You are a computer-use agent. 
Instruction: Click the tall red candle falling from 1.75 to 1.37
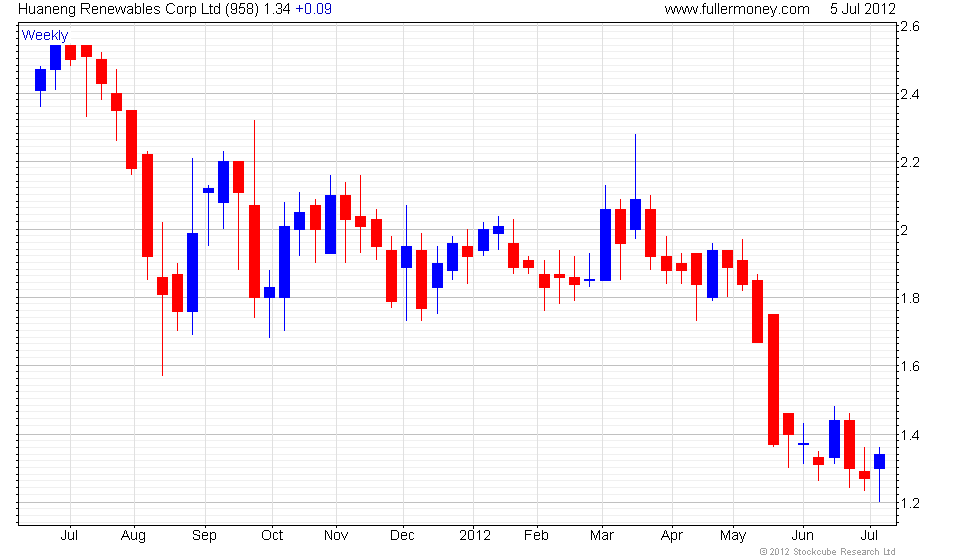point(773,379)
